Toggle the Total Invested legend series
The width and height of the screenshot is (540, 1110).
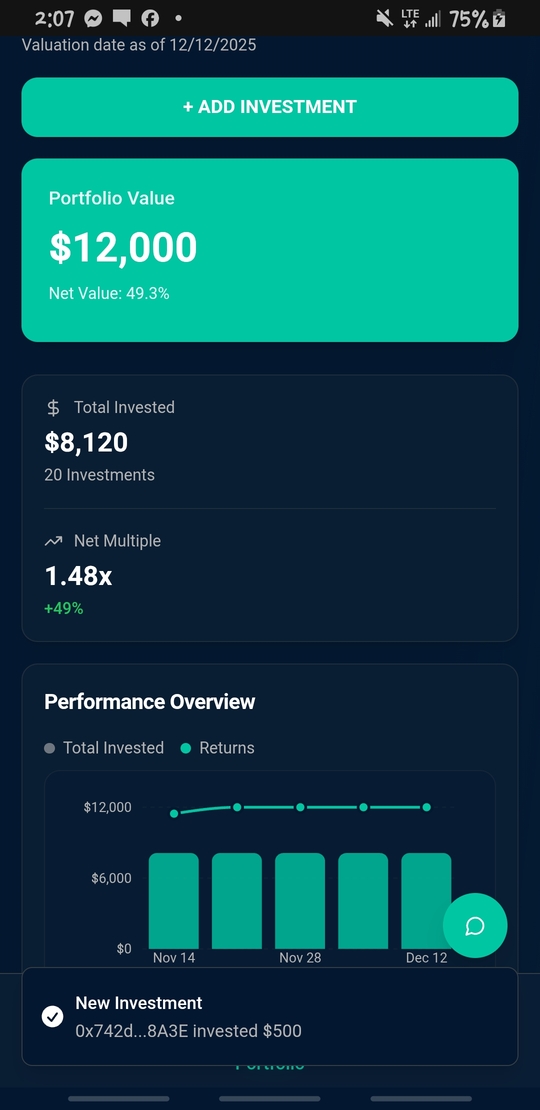pos(104,748)
